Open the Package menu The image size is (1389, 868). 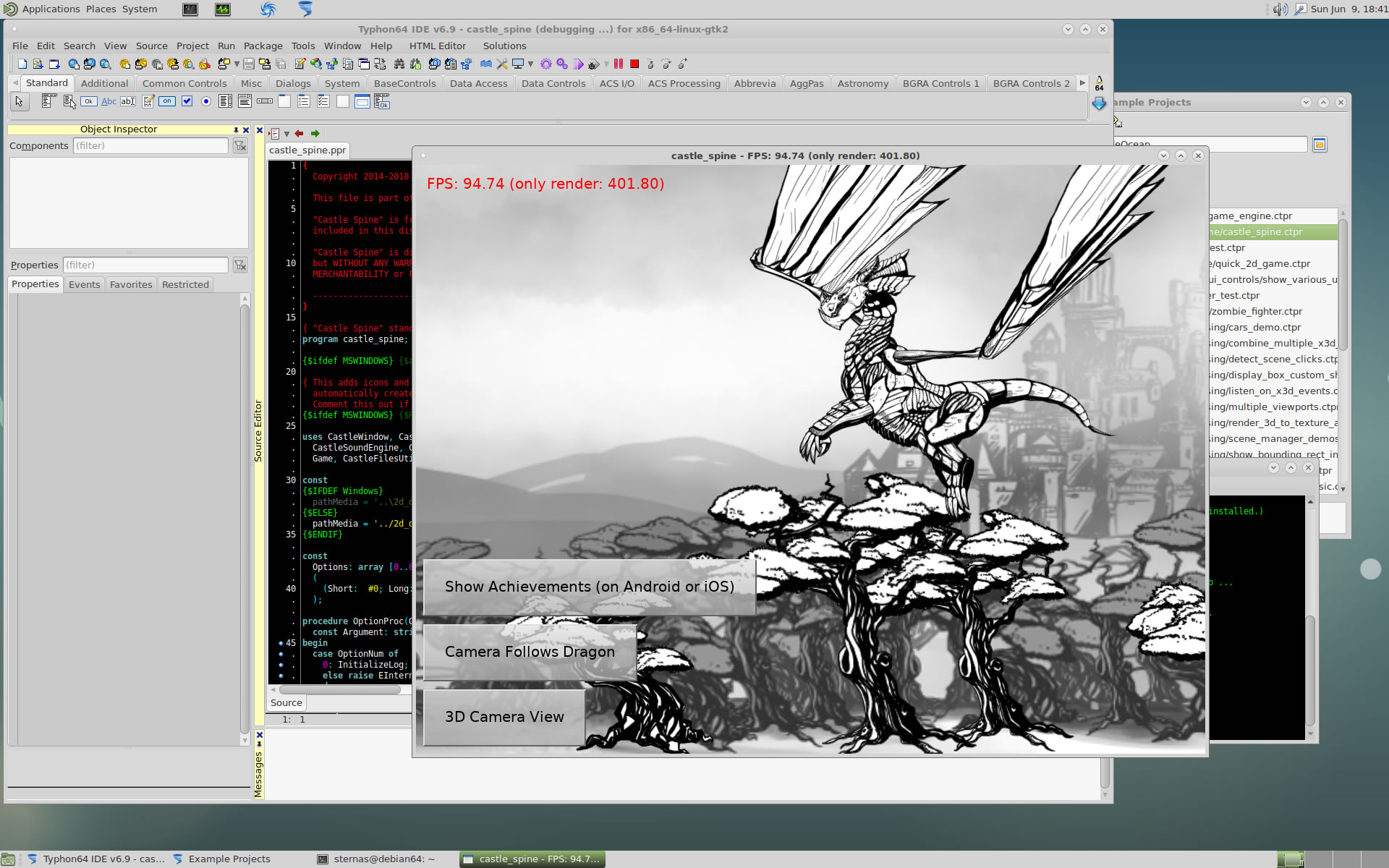(x=263, y=46)
